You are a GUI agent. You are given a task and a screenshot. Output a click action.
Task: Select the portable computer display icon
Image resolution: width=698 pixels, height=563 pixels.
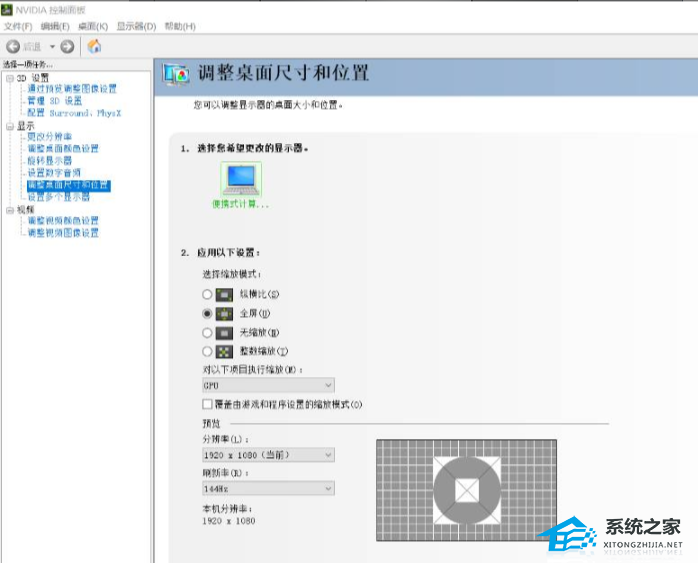[x=241, y=179]
